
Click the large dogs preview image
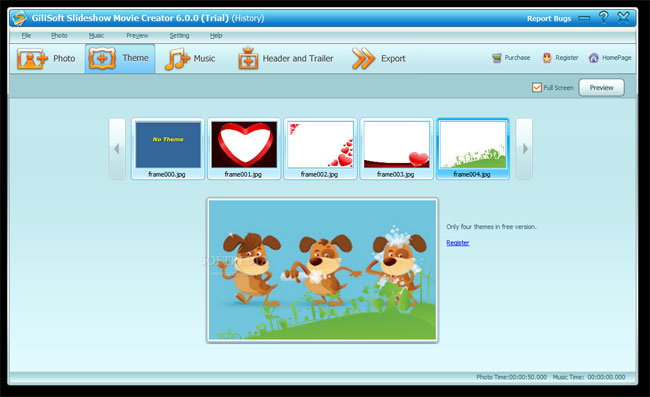323,270
